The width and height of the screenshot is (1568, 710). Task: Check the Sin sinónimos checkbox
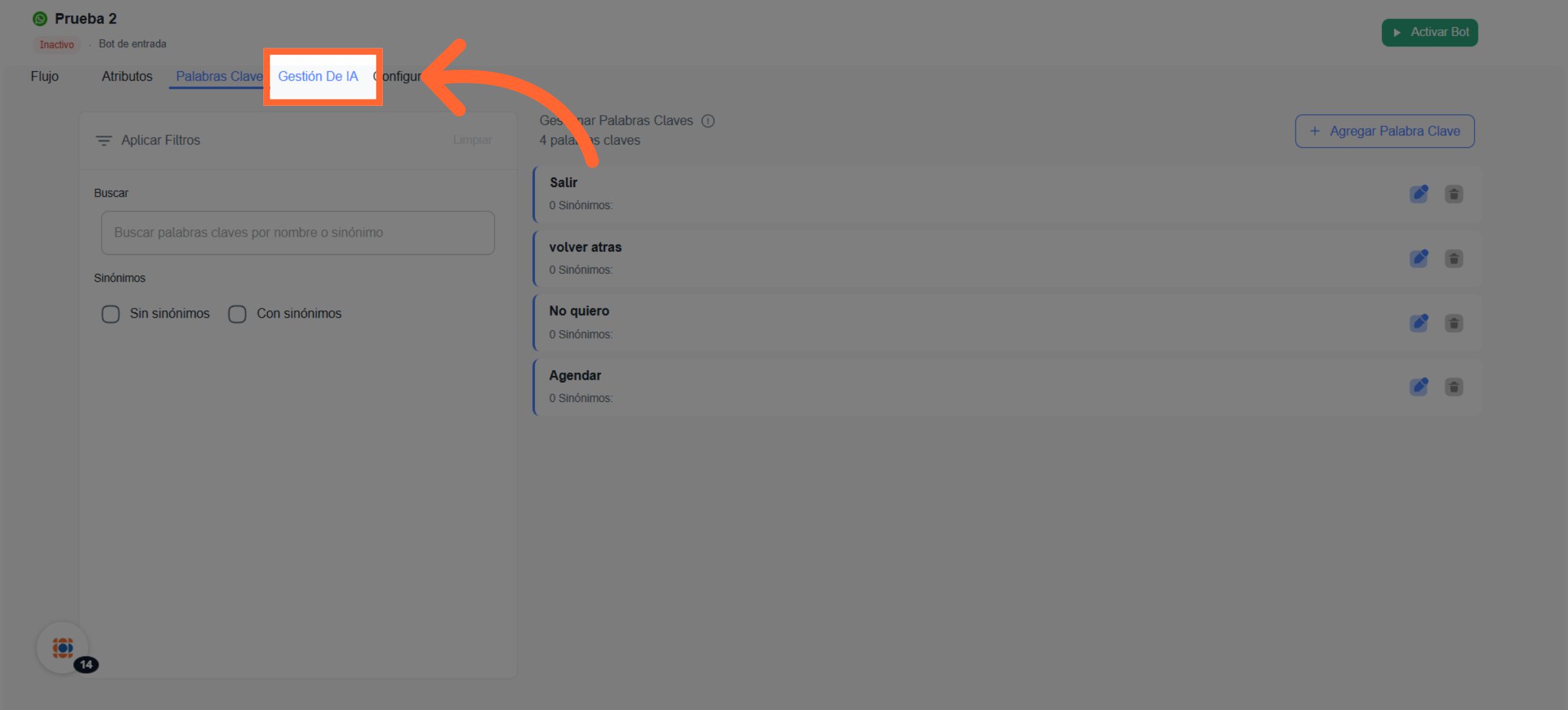click(110, 314)
